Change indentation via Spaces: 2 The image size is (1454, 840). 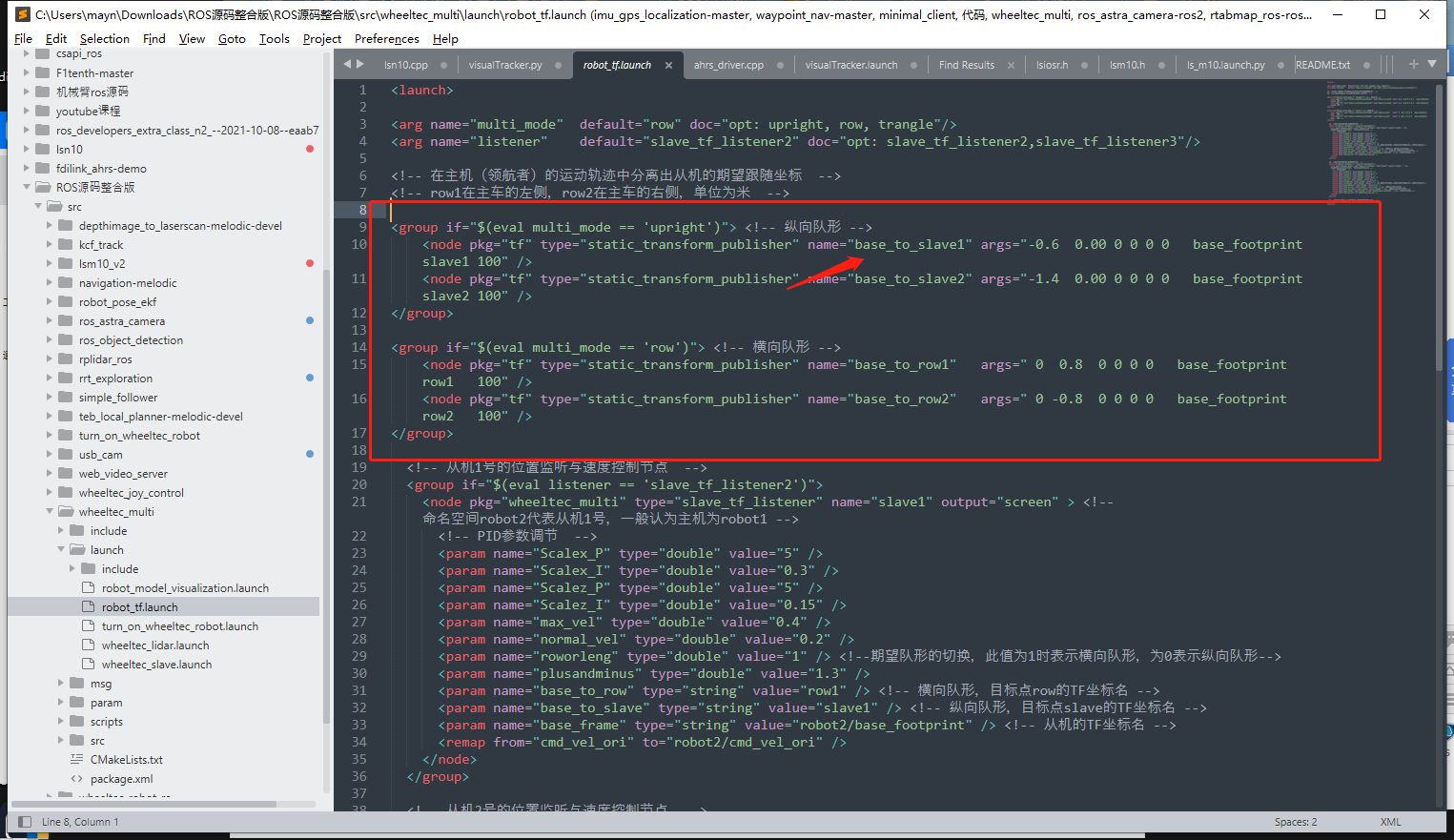point(1296,822)
